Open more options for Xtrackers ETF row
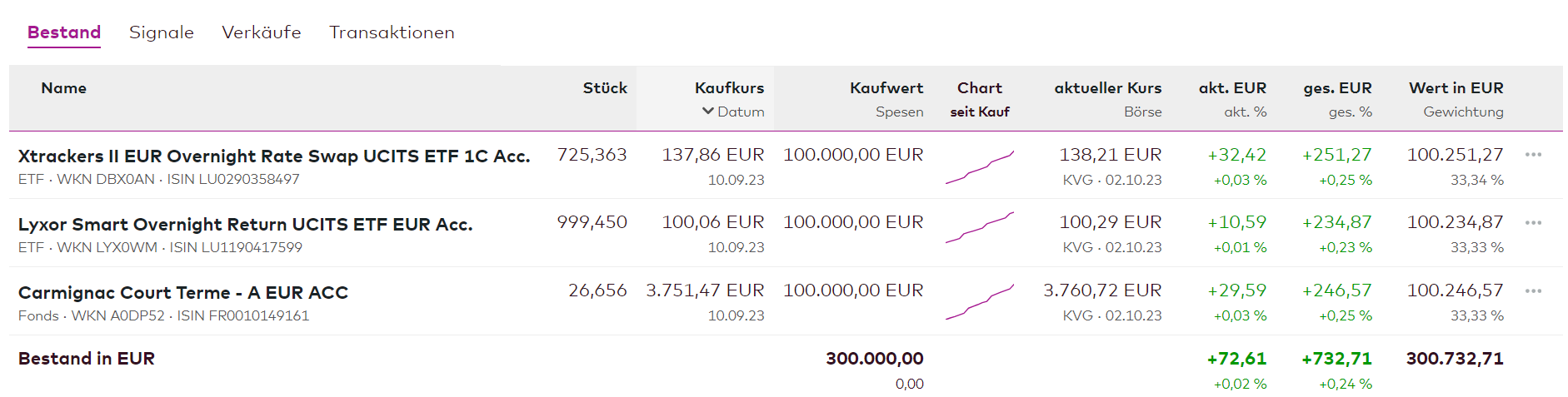This screenshot has height=397, width=1568. click(1533, 155)
